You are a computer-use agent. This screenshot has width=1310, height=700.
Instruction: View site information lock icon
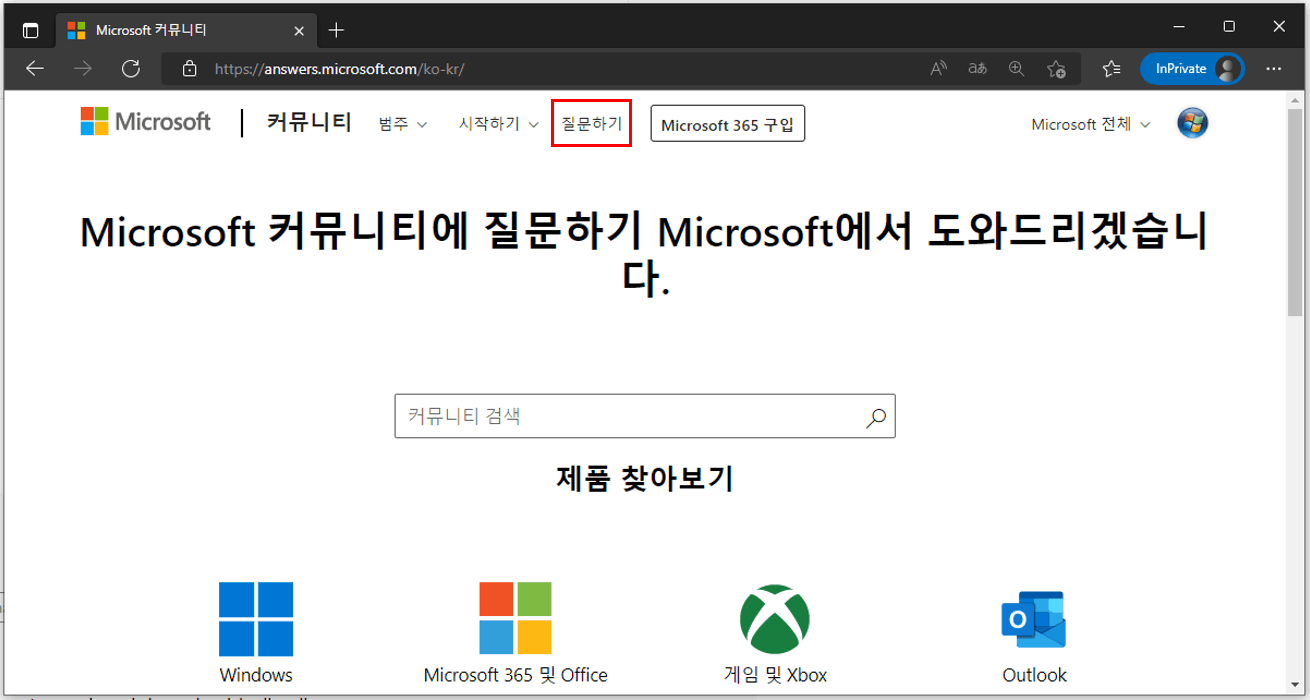[x=190, y=69]
